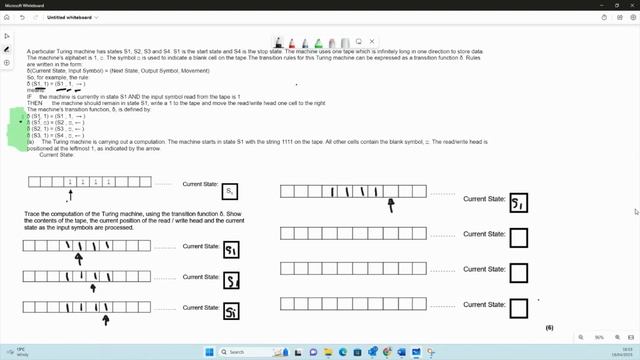640x360 pixels.
Task: Open the share icon in top right
Action: pos(620,18)
